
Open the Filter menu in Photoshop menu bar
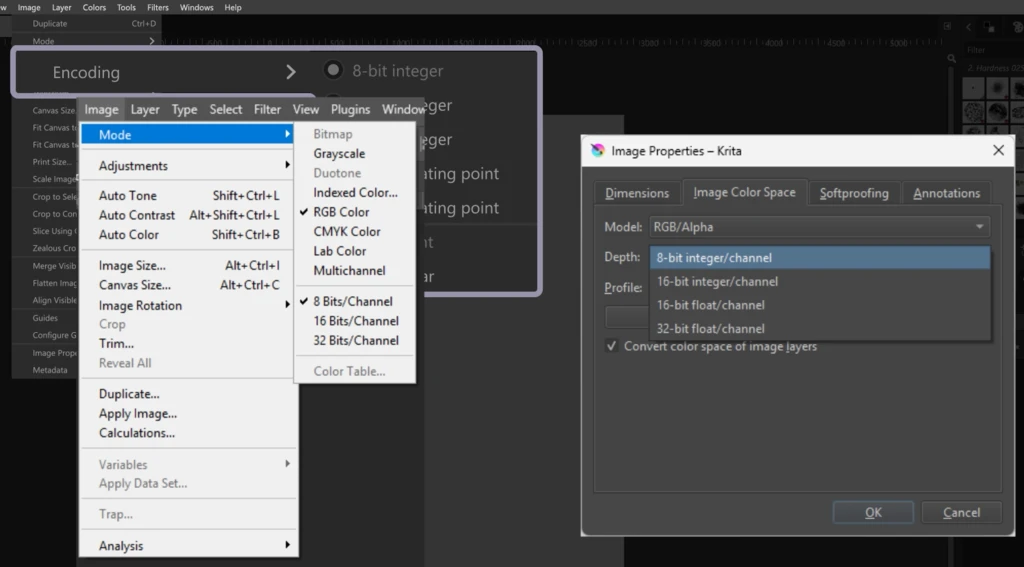click(267, 109)
